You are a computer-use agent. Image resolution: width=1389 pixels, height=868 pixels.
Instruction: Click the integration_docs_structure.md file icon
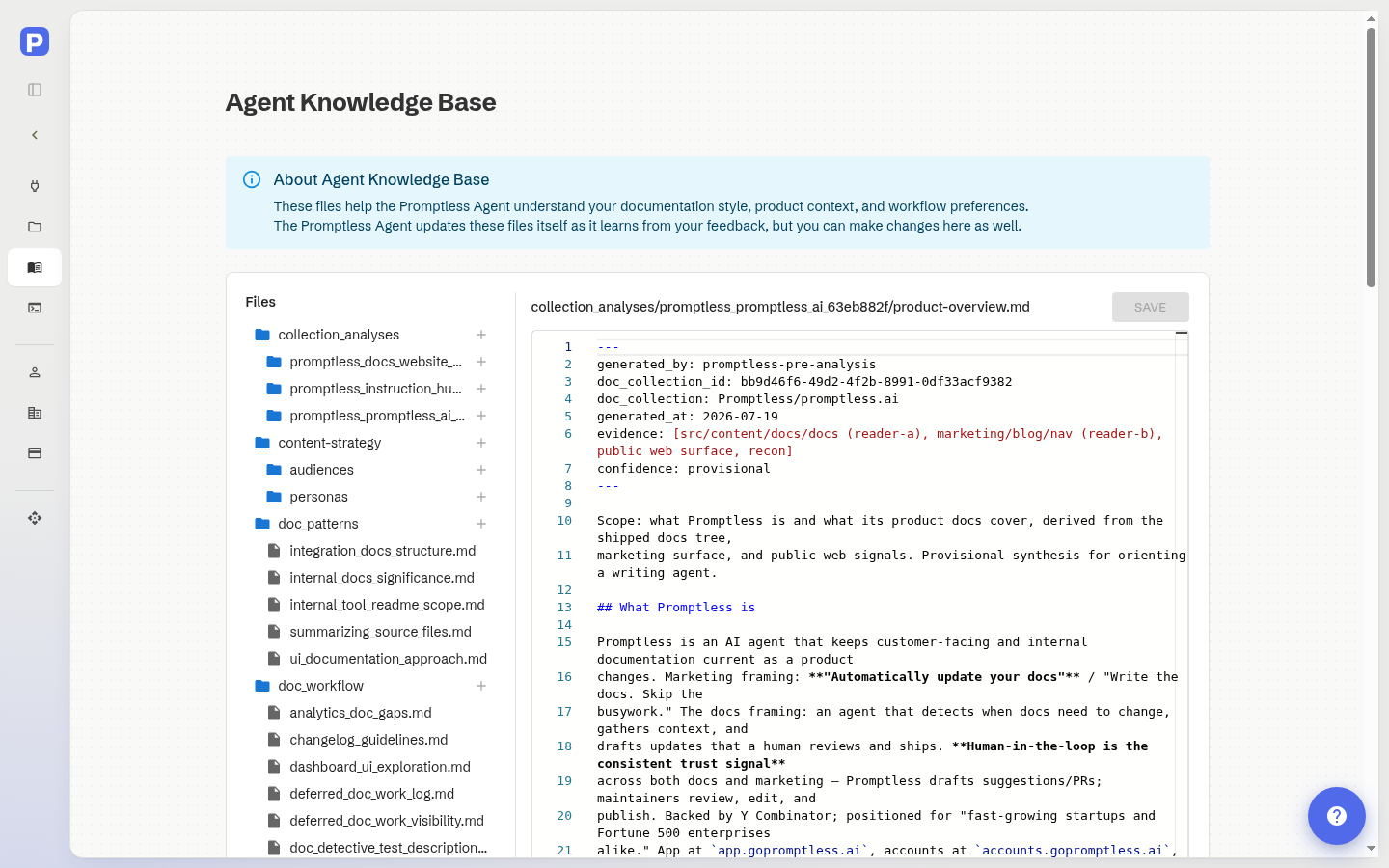click(x=274, y=551)
